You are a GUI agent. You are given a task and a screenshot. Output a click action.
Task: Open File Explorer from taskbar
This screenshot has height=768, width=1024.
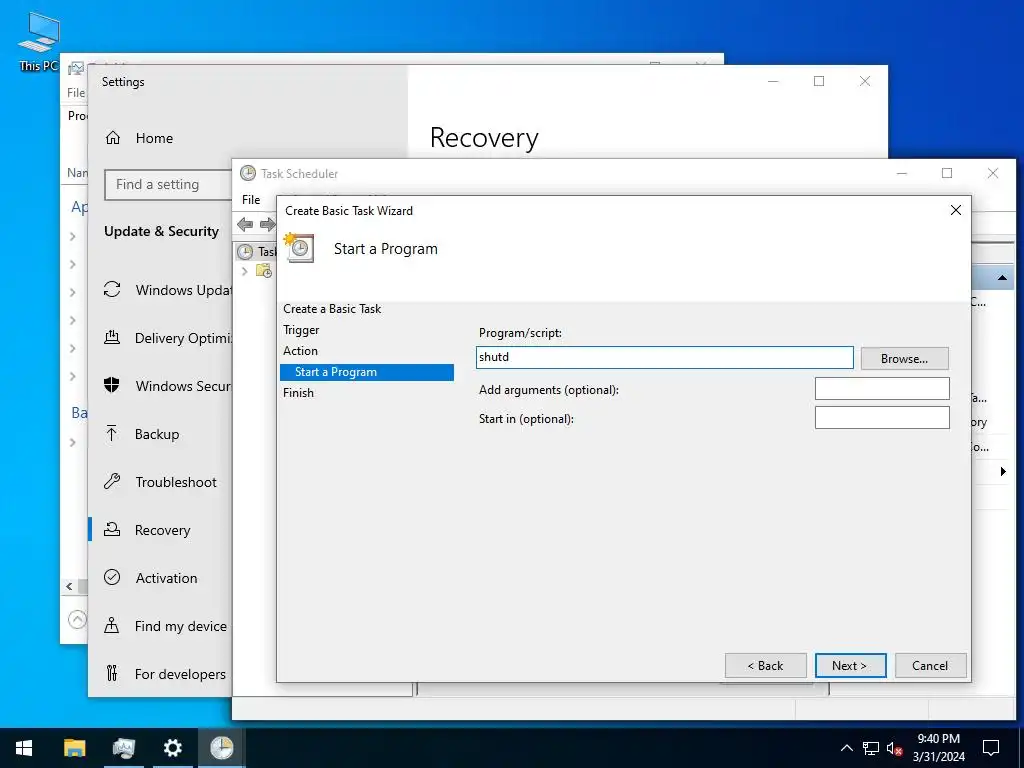click(x=74, y=748)
